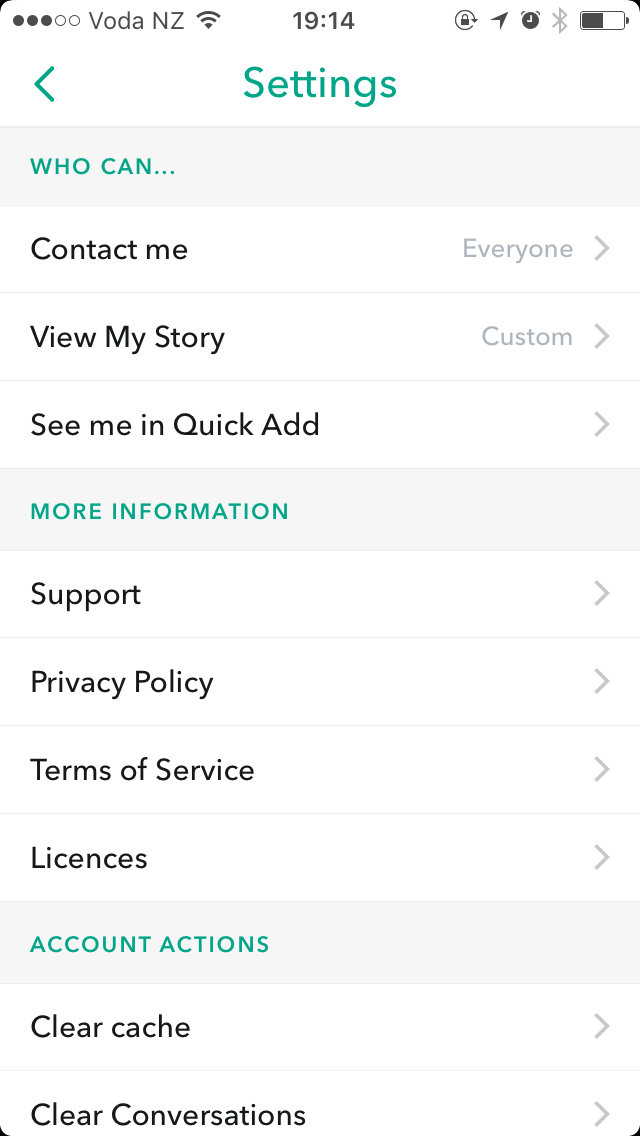Select Clear cache action
The width and height of the screenshot is (640, 1136).
320,1027
